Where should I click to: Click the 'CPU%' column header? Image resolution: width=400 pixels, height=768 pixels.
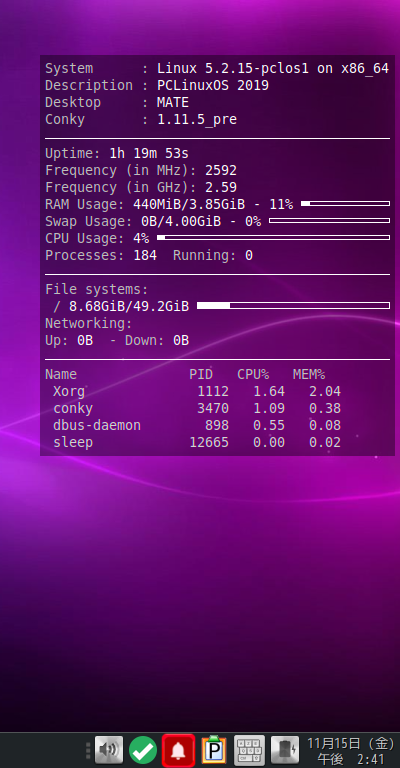[253, 375]
